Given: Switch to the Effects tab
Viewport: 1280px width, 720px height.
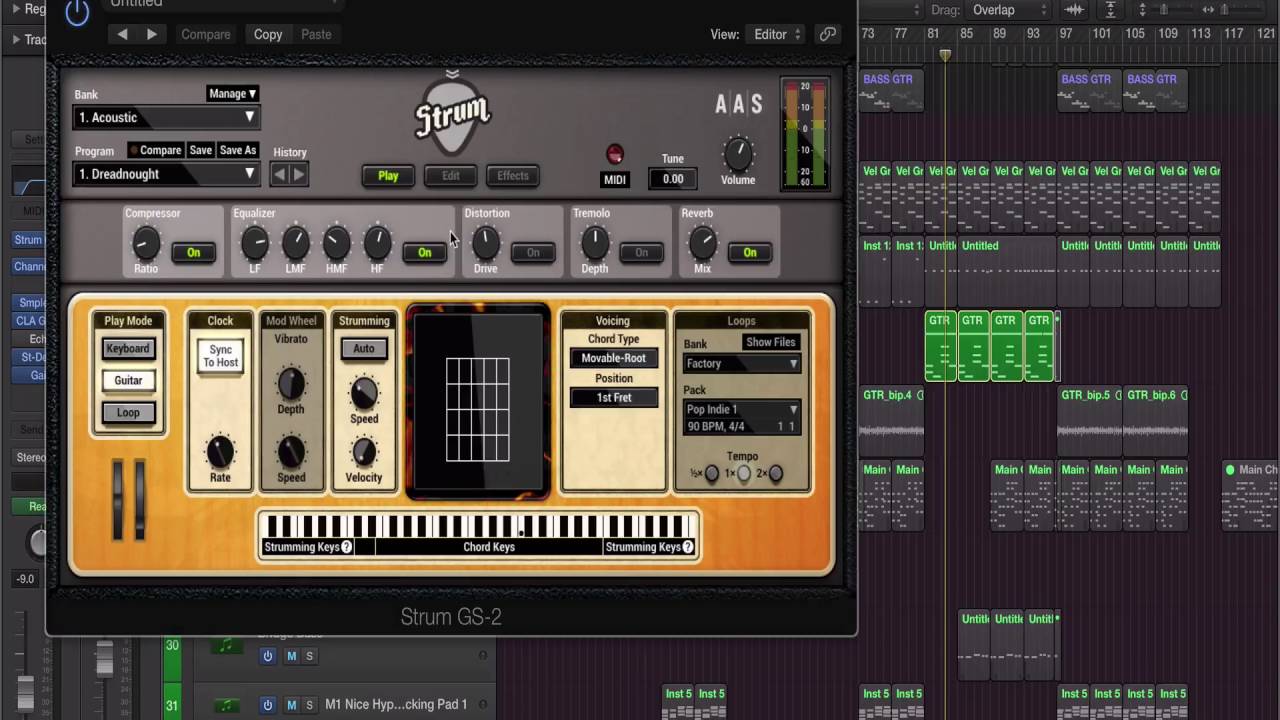Looking at the screenshot, I should pos(513,176).
